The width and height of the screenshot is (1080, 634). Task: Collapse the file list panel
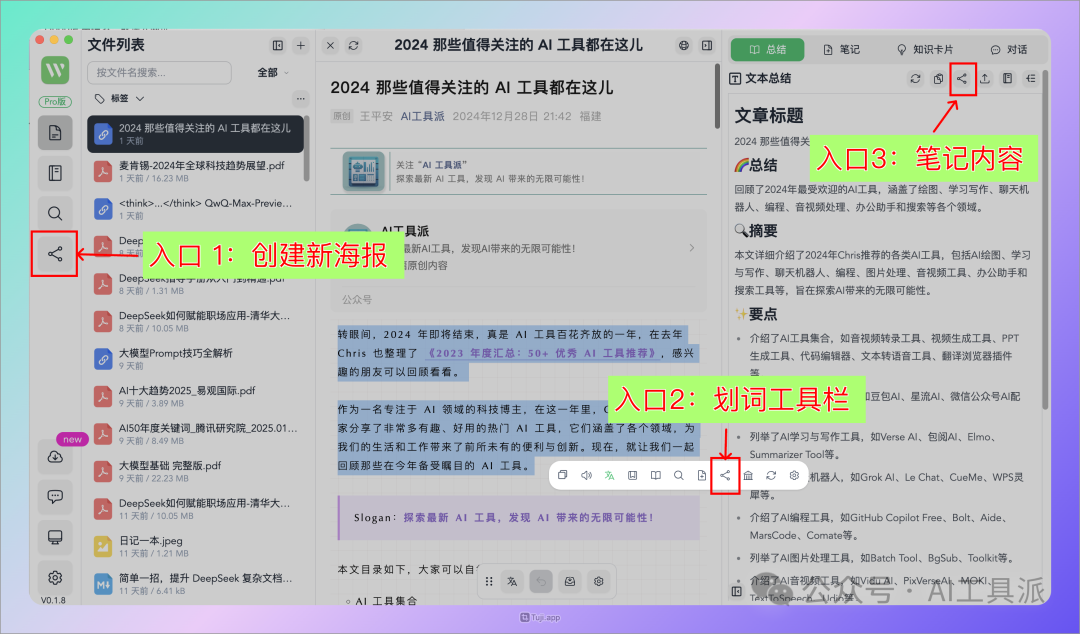278,45
